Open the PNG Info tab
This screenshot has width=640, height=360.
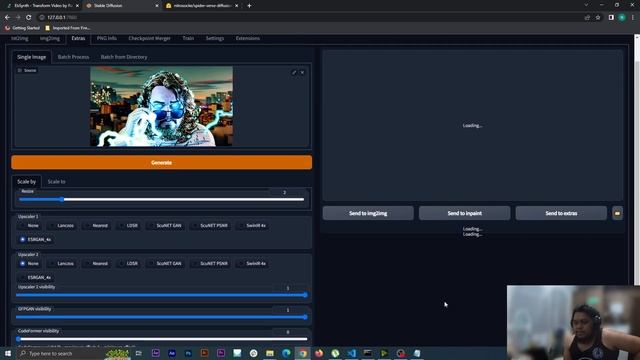[x=107, y=38]
